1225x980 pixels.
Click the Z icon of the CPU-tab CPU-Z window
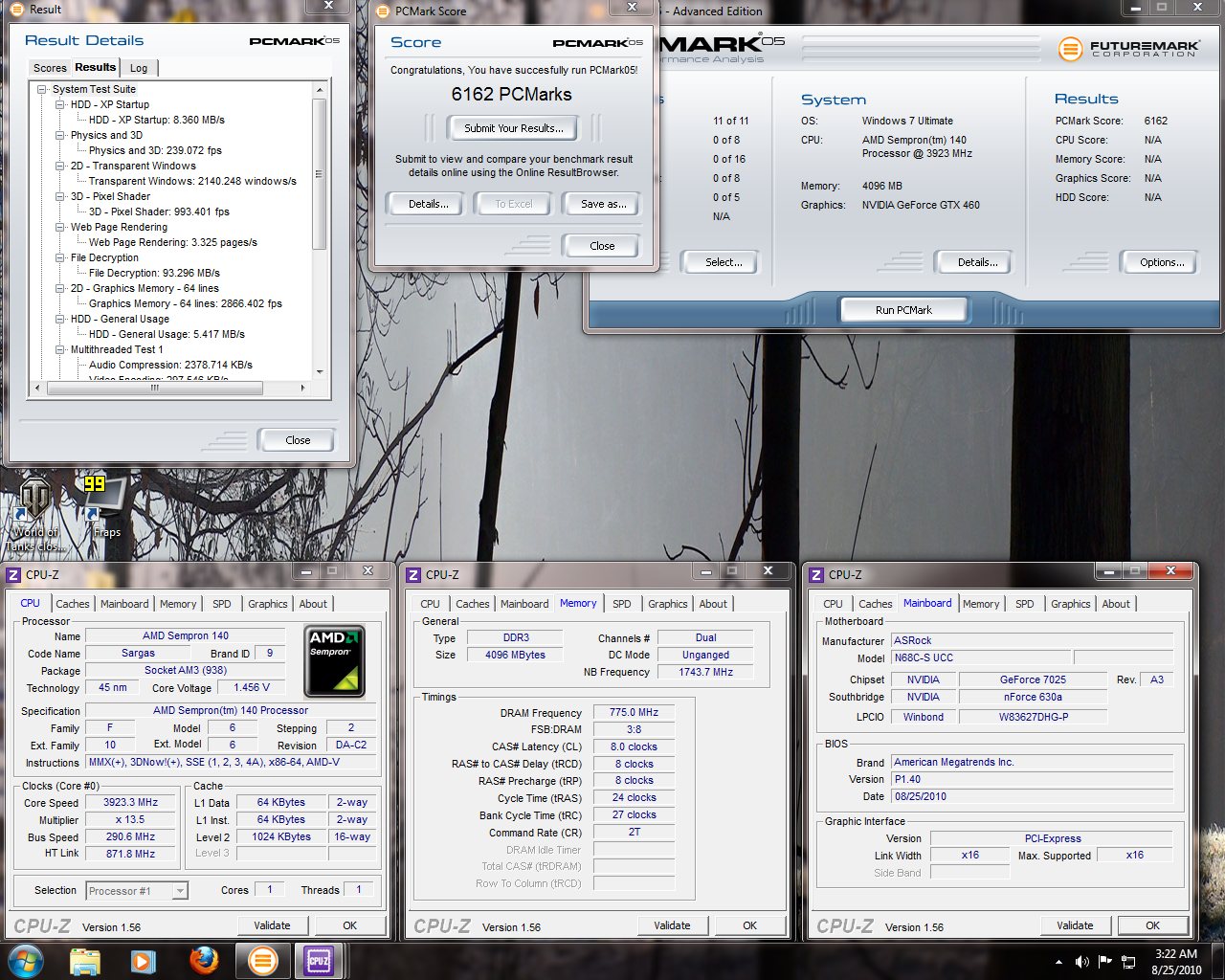pos(13,575)
